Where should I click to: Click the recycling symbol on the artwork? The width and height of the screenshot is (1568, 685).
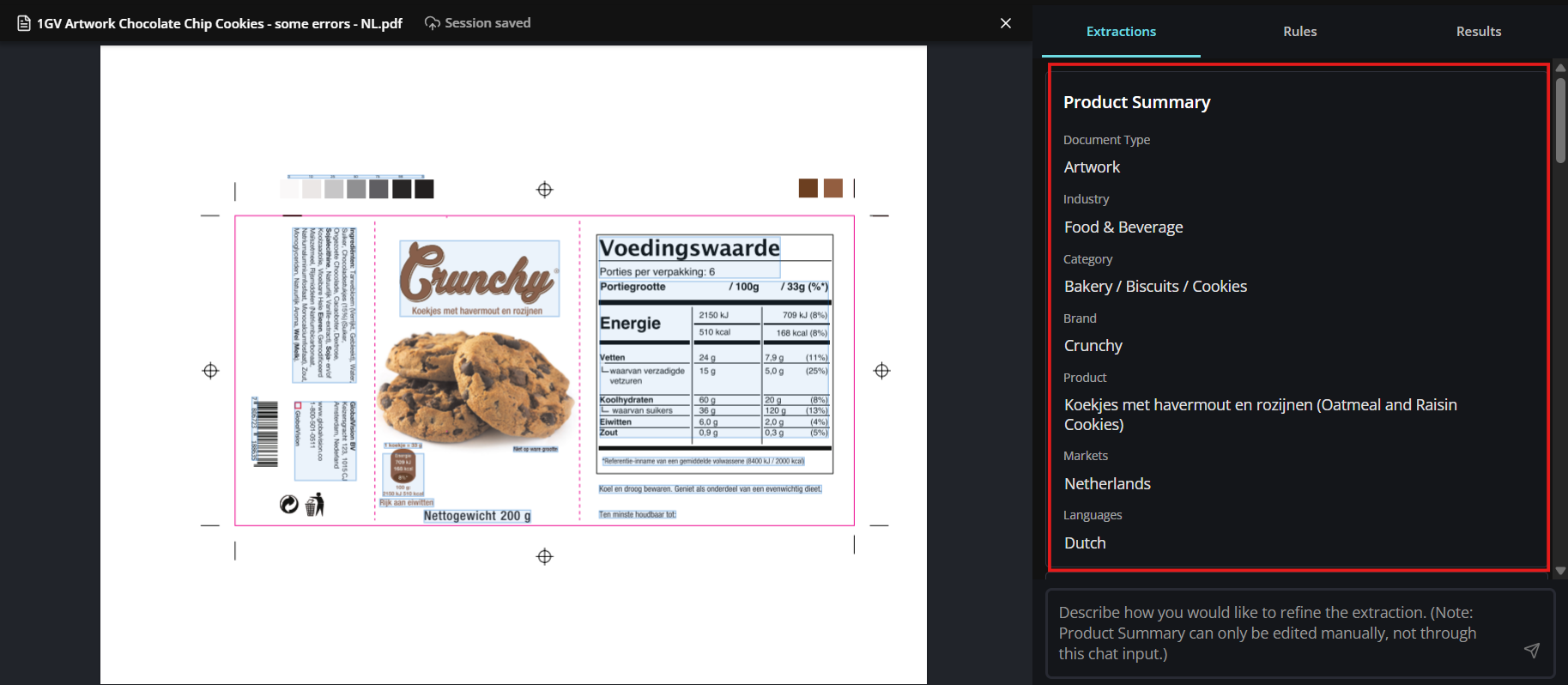tap(289, 505)
